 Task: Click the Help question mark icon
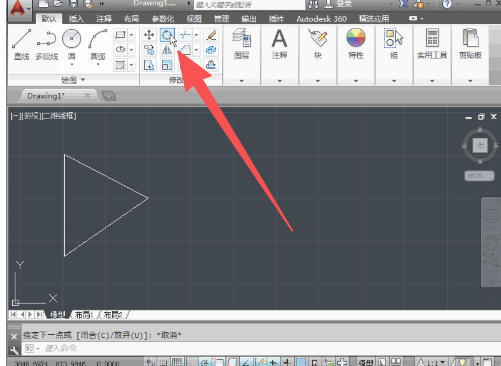(447, 4)
